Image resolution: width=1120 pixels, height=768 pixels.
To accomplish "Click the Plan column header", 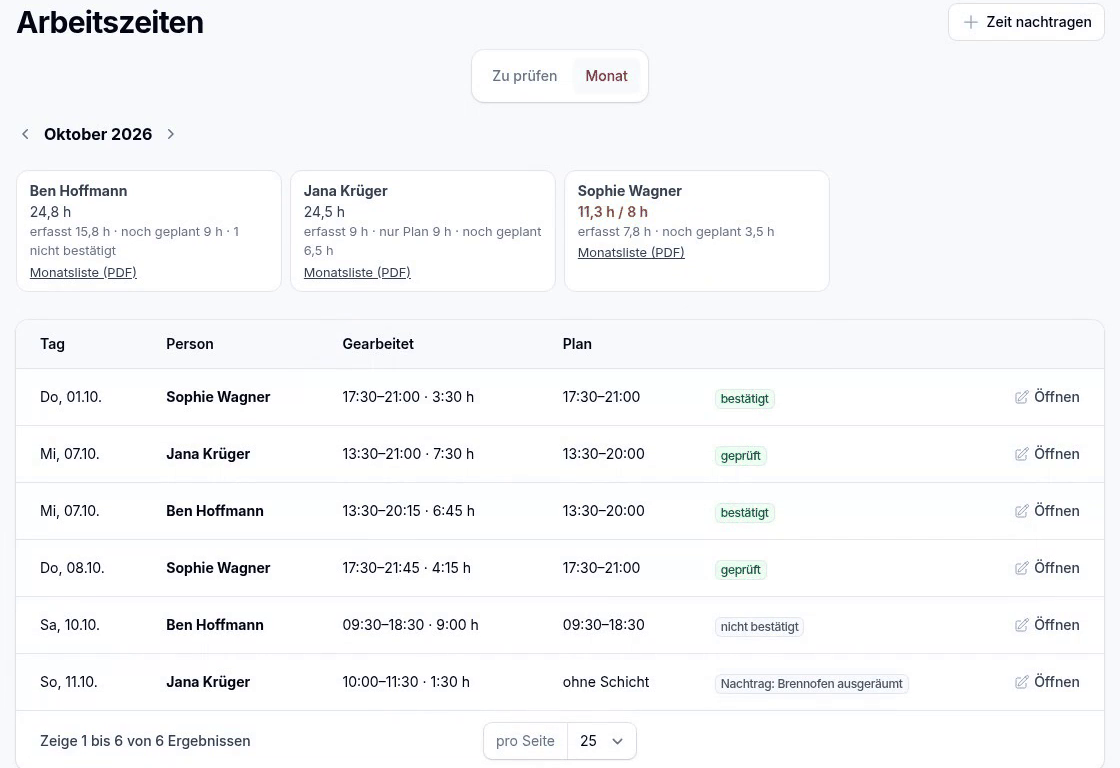I will pos(577,344).
